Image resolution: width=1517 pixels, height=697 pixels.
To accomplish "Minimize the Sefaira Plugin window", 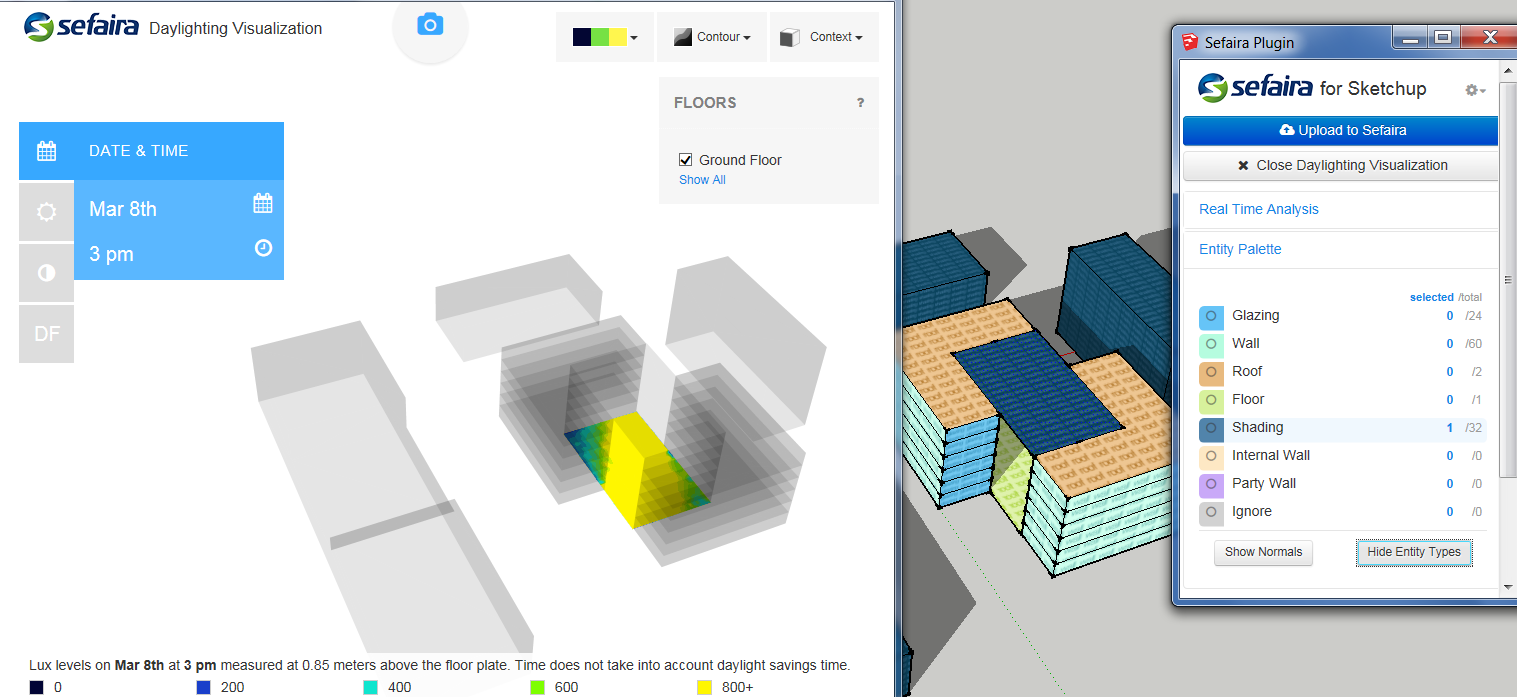I will click(x=1408, y=38).
